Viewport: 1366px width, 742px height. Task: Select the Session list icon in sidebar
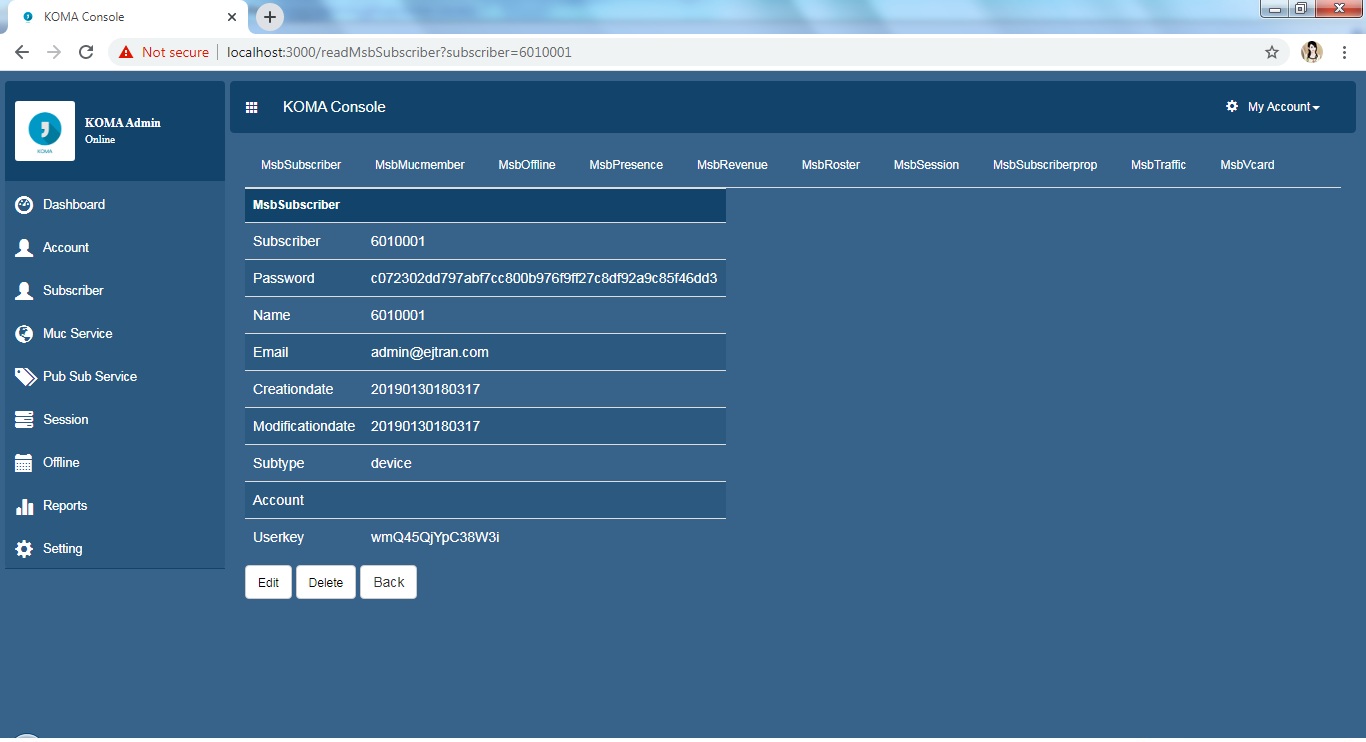pyautogui.click(x=24, y=419)
